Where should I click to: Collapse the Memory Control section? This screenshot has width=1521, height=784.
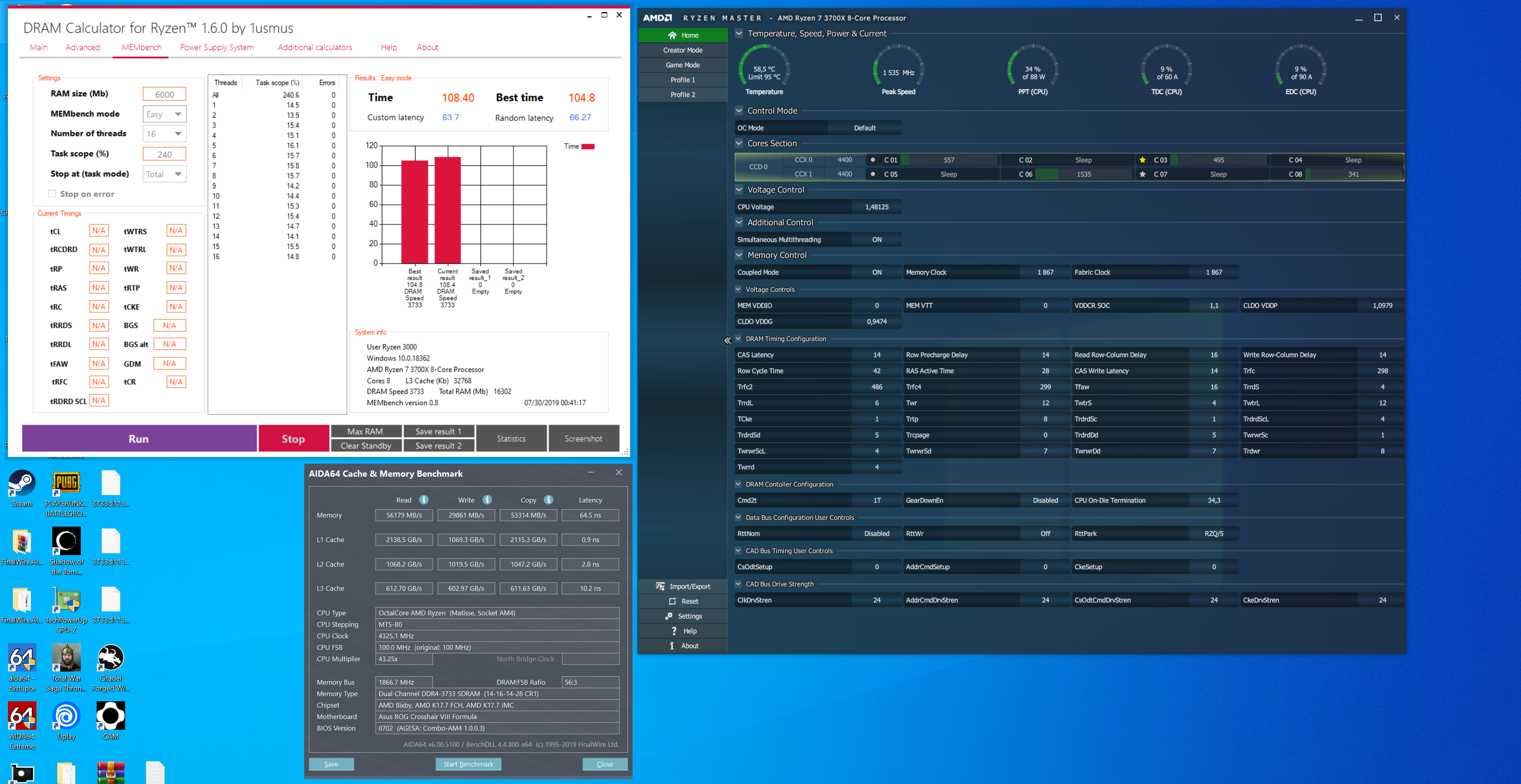(739, 255)
